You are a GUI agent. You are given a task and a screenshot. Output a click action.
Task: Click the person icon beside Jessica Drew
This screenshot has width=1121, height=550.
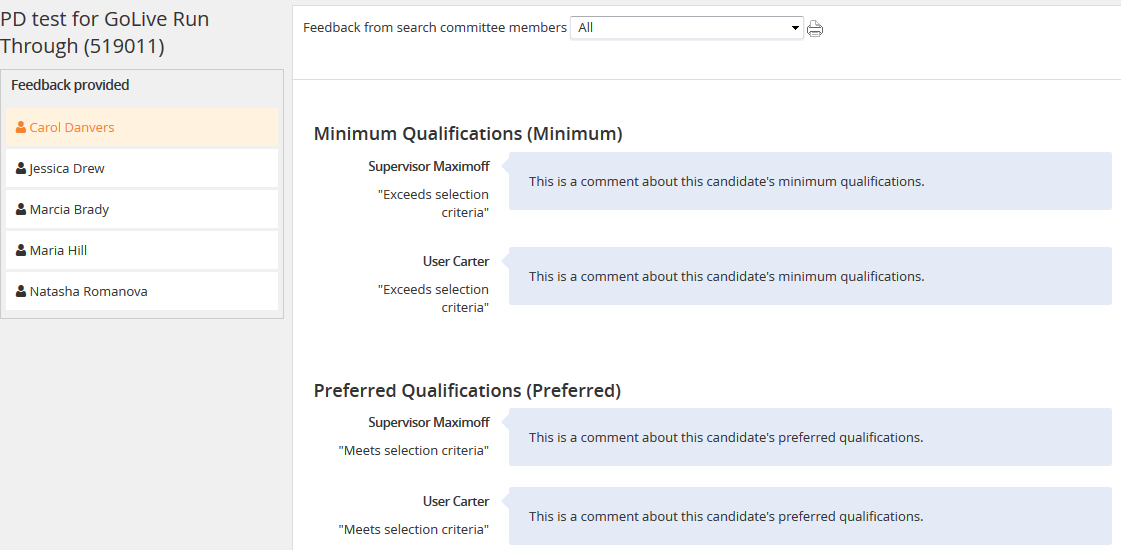[21, 169]
